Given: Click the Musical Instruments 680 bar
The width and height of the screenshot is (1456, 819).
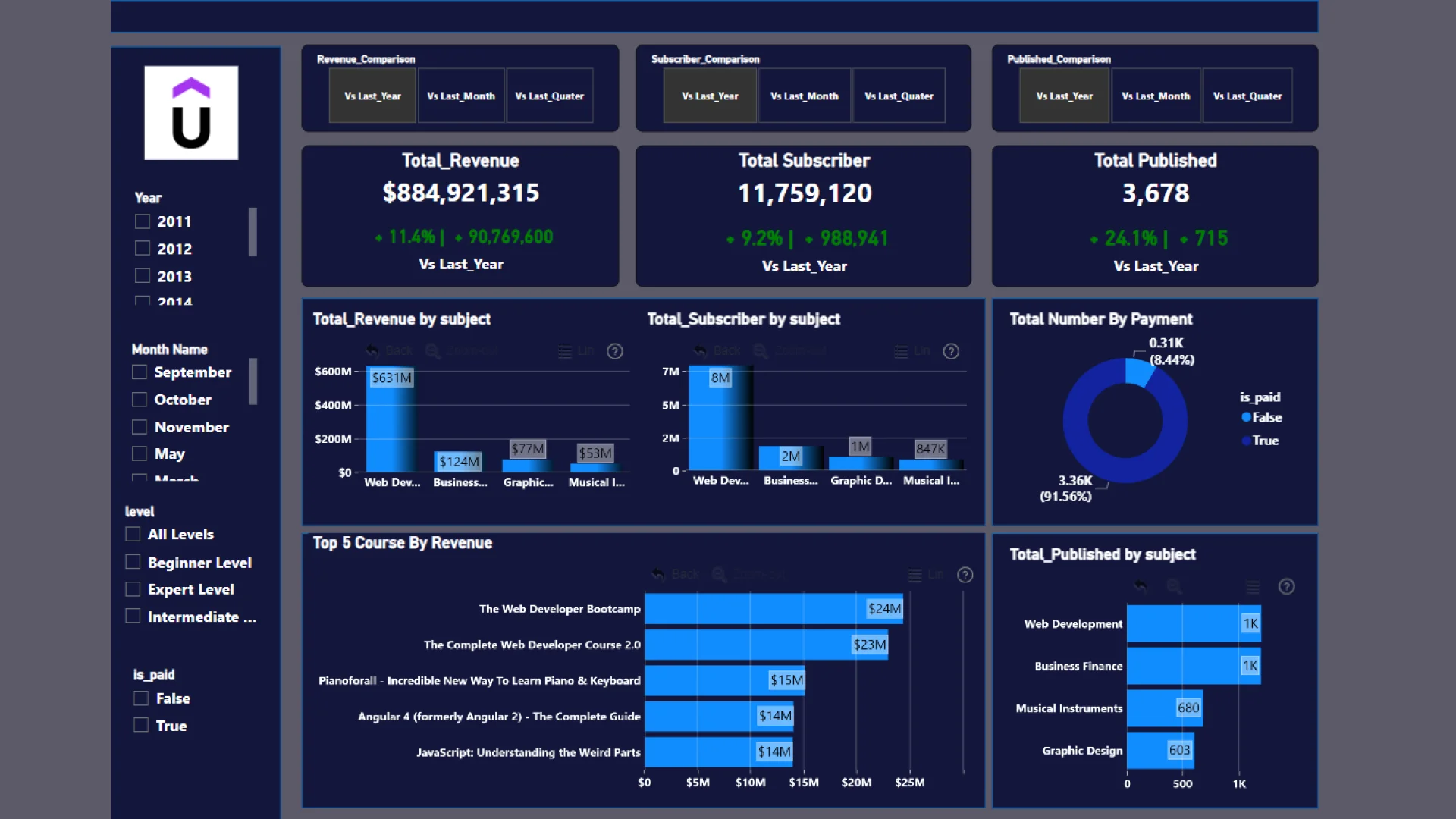Looking at the screenshot, I should point(1165,708).
